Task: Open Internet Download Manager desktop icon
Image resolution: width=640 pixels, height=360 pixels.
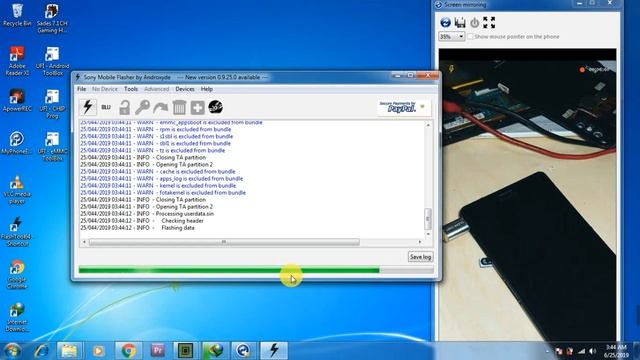Action: [17, 317]
